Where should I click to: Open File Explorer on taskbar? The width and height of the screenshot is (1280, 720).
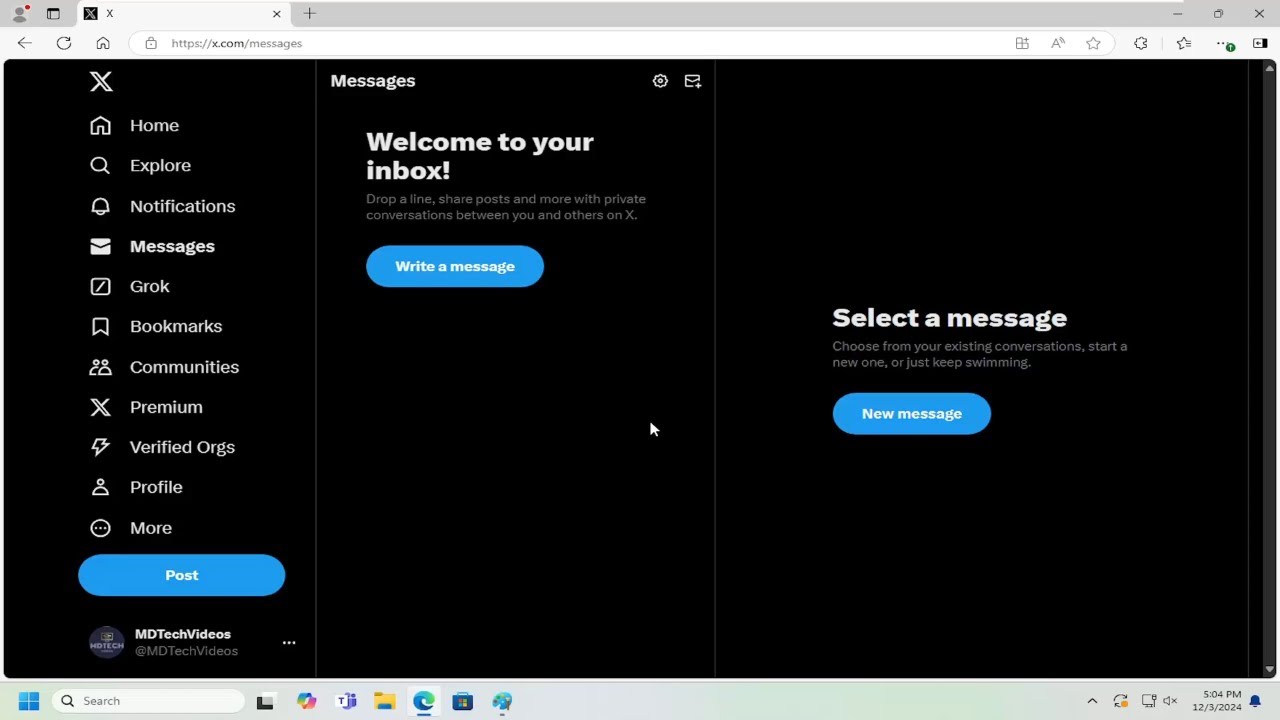point(385,702)
